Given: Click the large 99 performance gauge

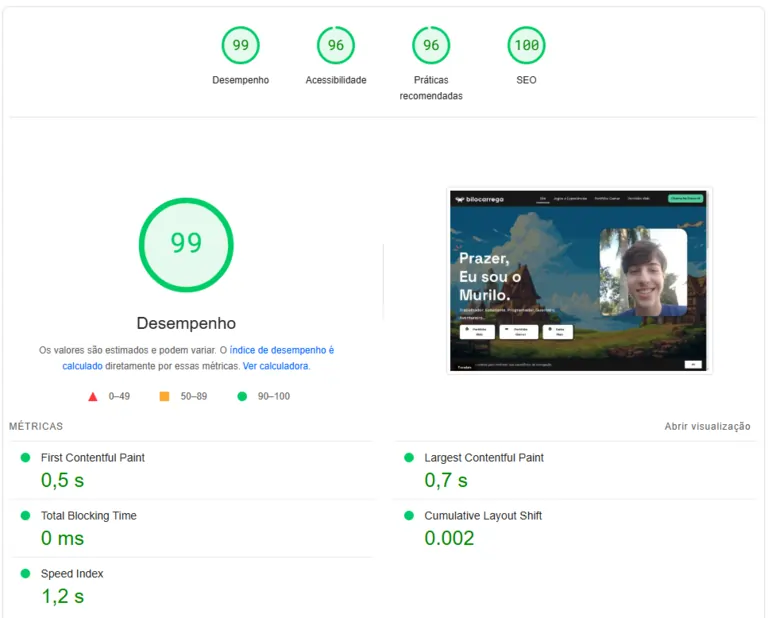Looking at the screenshot, I should point(186,244).
